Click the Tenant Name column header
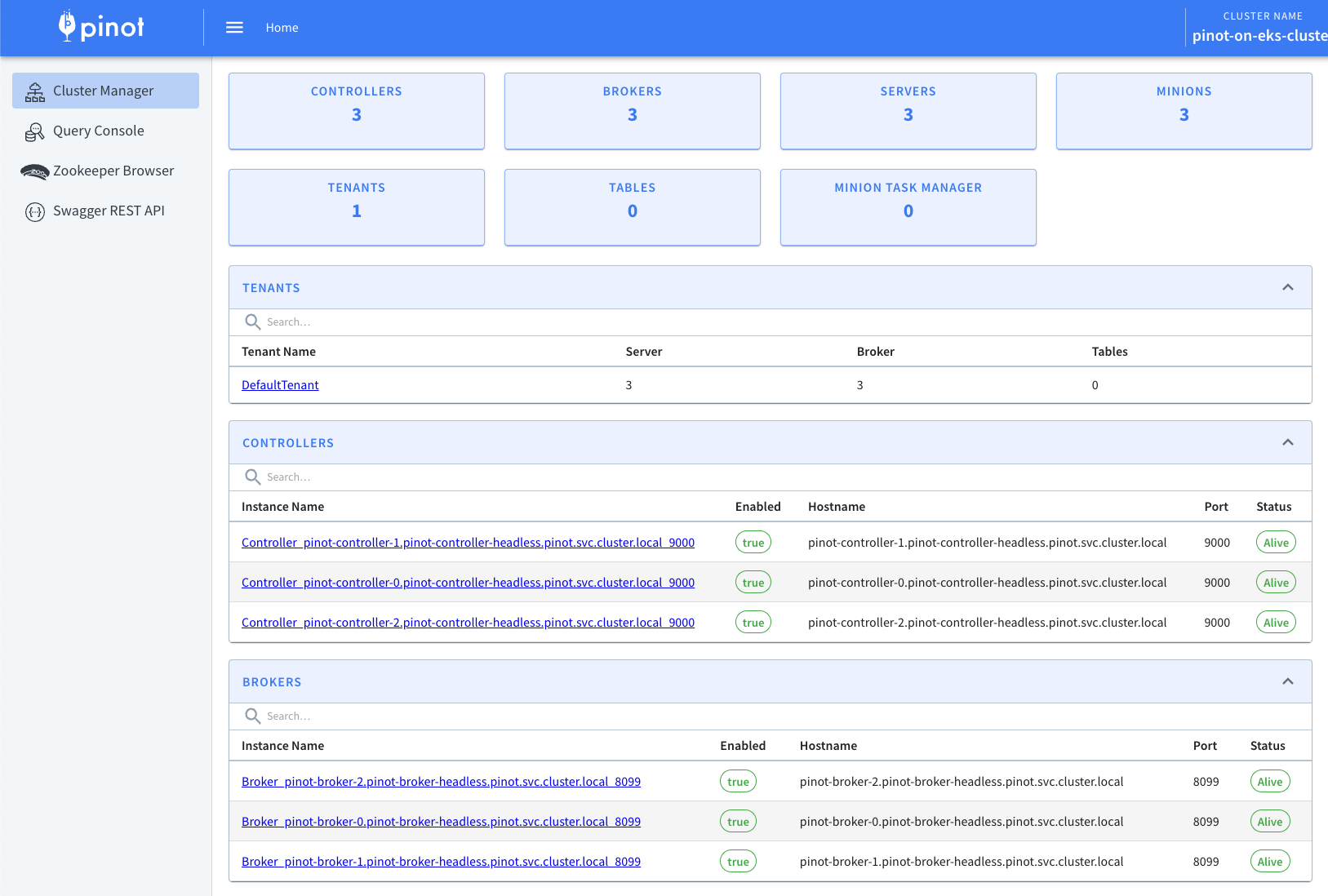 click(278, 352)
